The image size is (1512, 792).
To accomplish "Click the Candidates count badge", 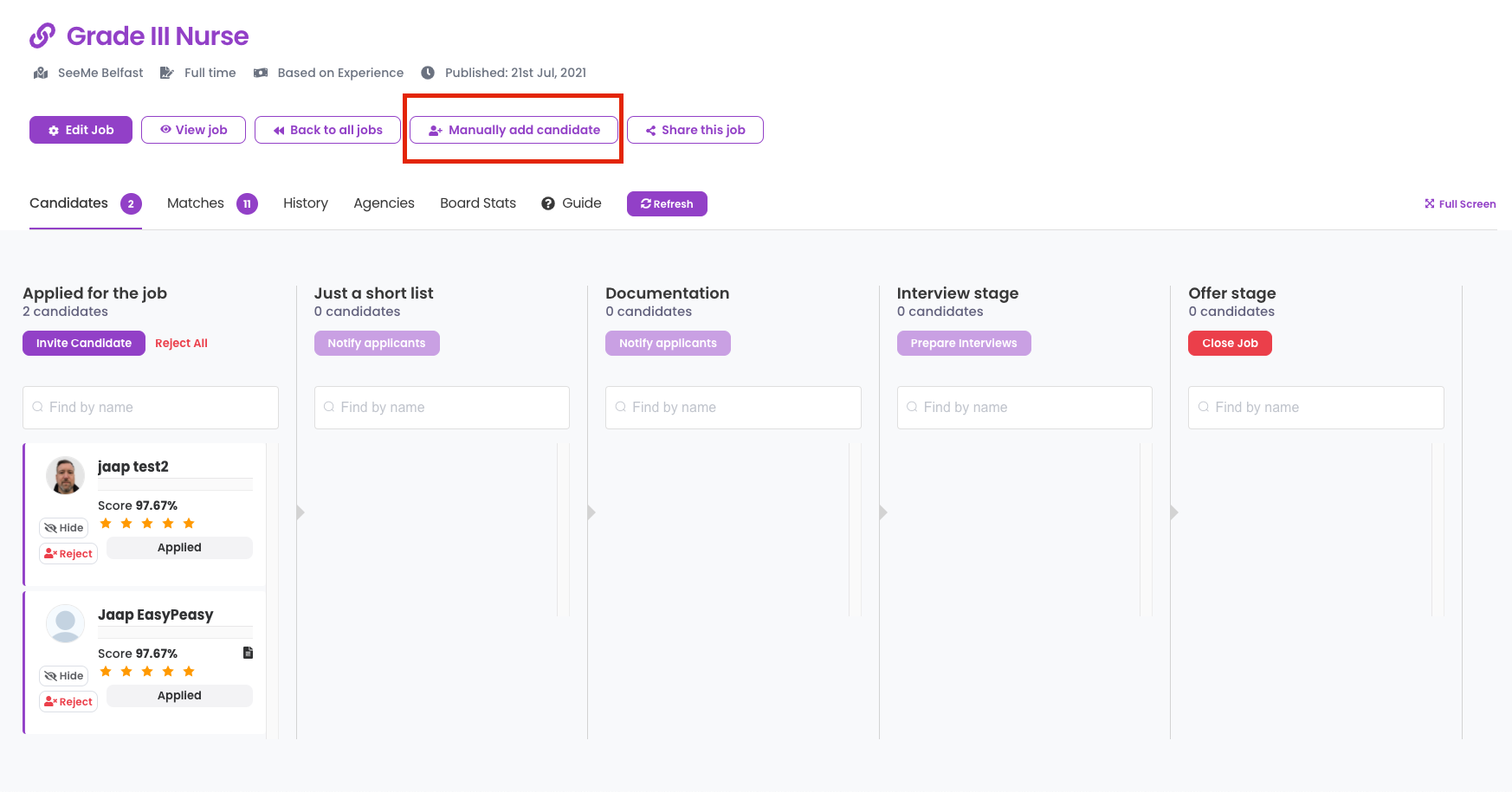I will 131,203.
